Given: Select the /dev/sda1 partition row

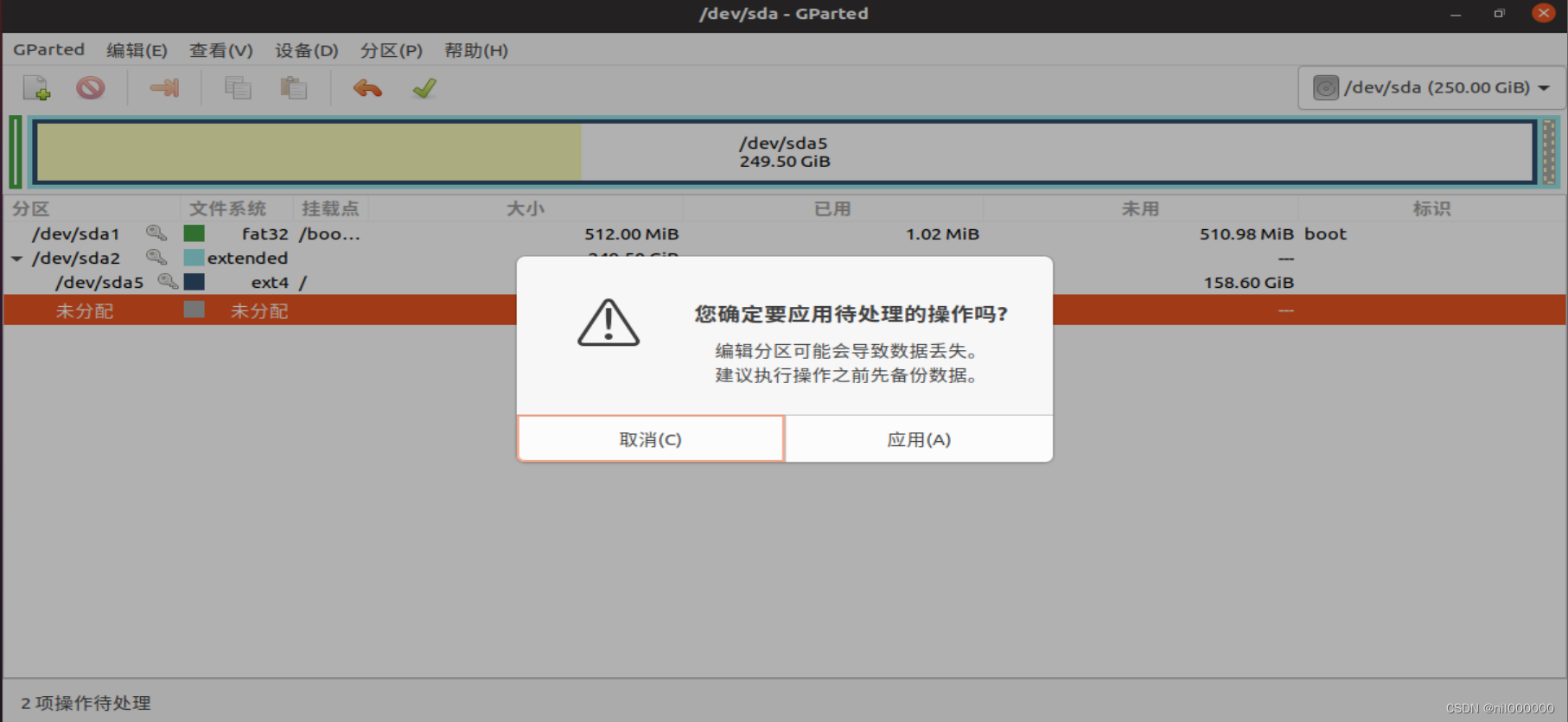Looking at the screenshot, I should click(x=784, y=233).
